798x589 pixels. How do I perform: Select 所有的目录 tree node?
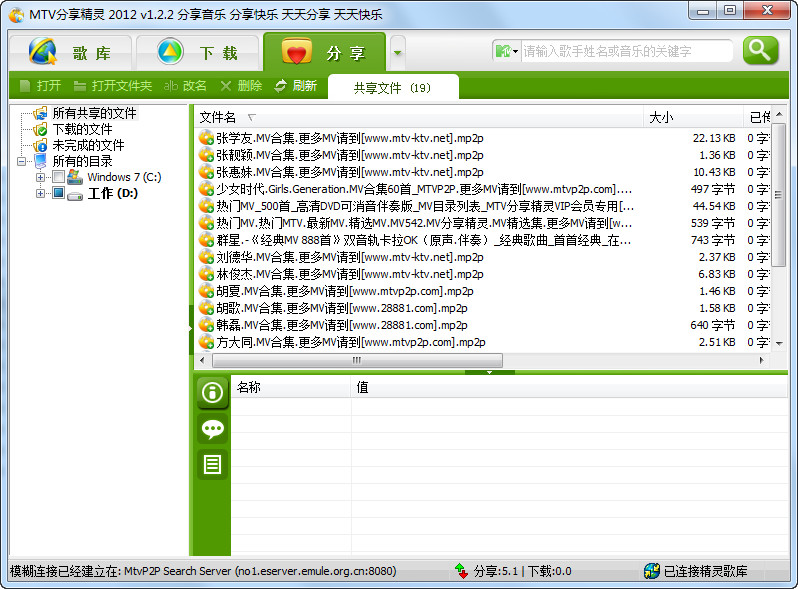[82, 161]
